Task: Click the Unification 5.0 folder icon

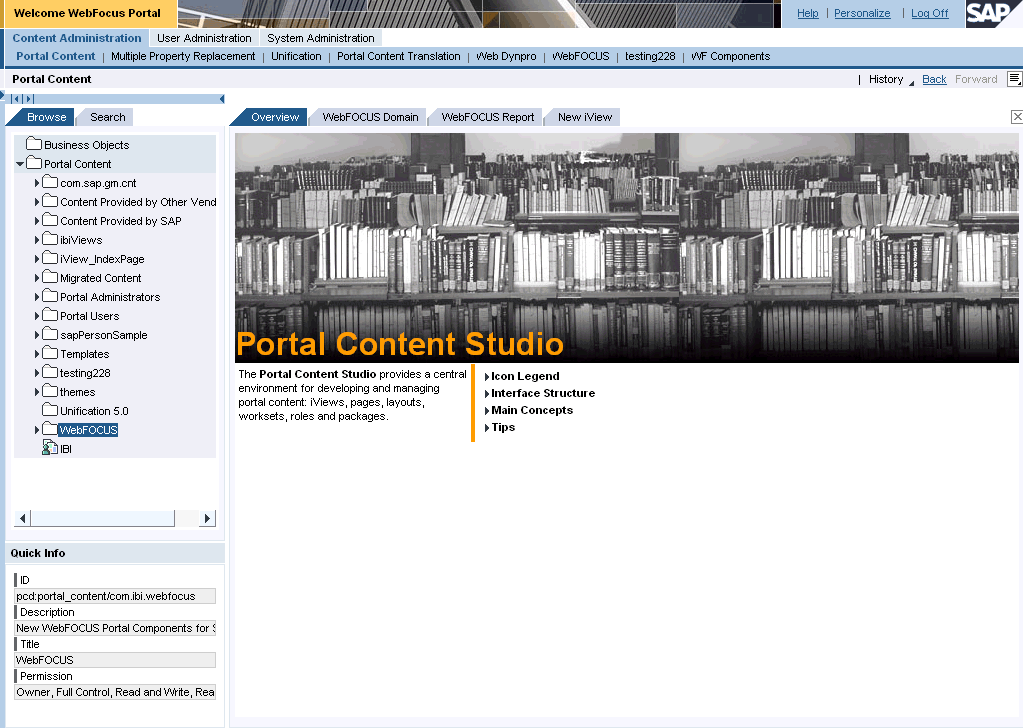Action: pos(49,411)
